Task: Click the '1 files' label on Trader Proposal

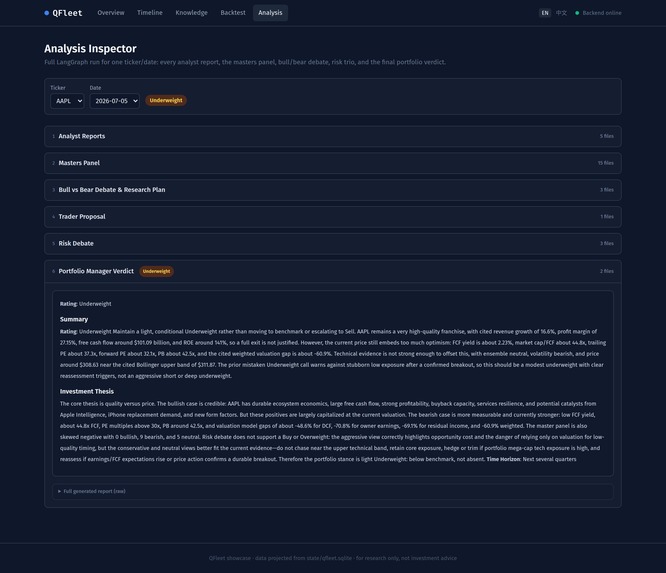Action: click(607, 217)
